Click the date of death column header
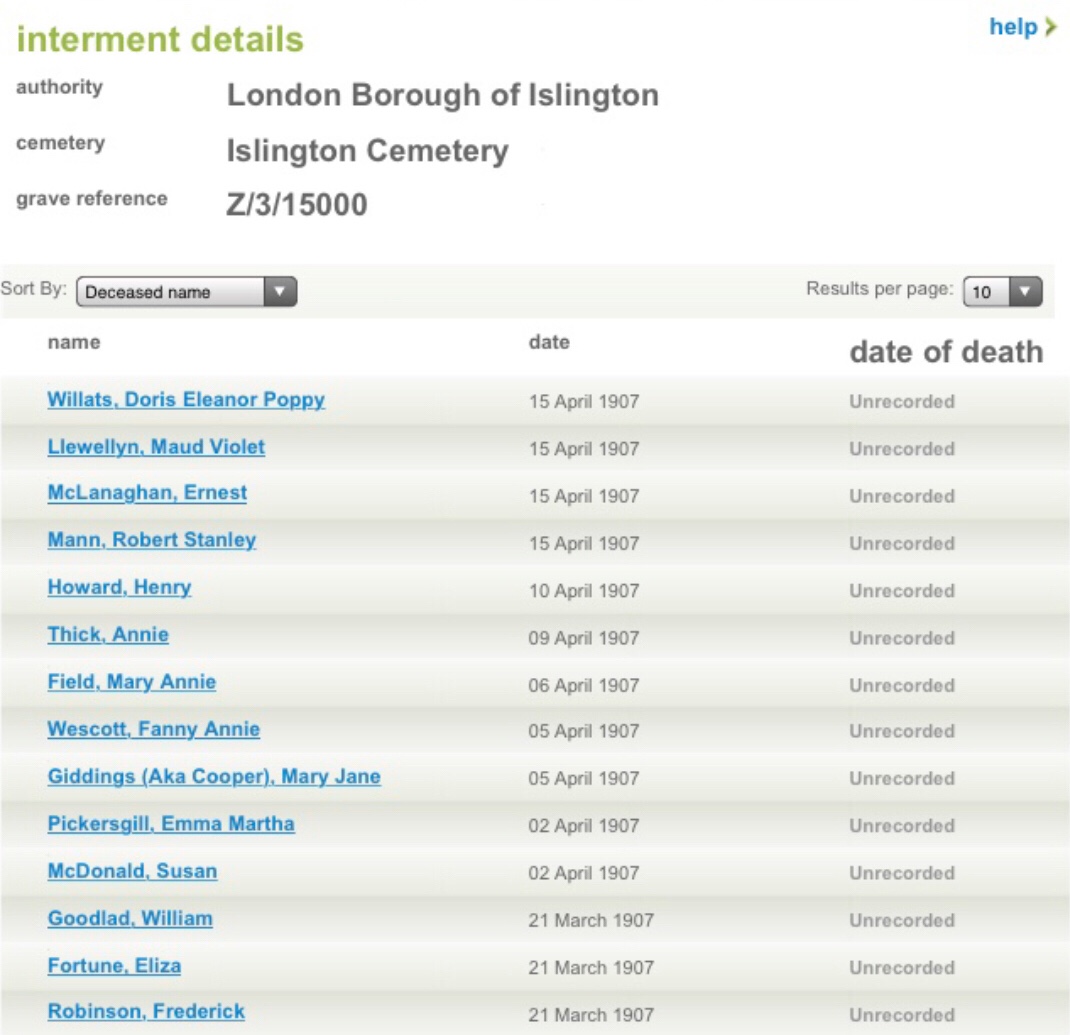This screenshot has width=1070, height=1035. (945, 352)
